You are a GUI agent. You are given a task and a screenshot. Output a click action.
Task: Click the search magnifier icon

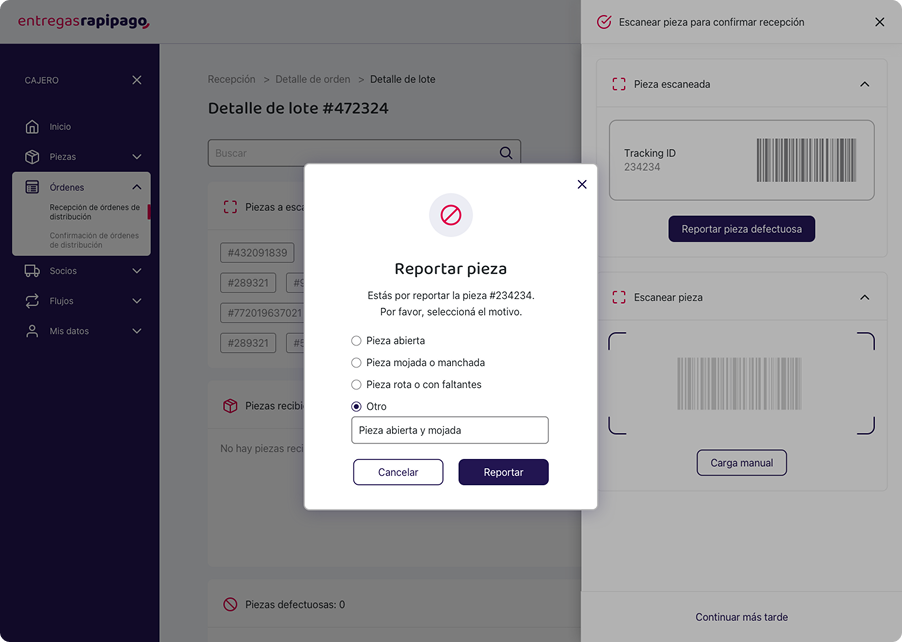tap(506, 153)
